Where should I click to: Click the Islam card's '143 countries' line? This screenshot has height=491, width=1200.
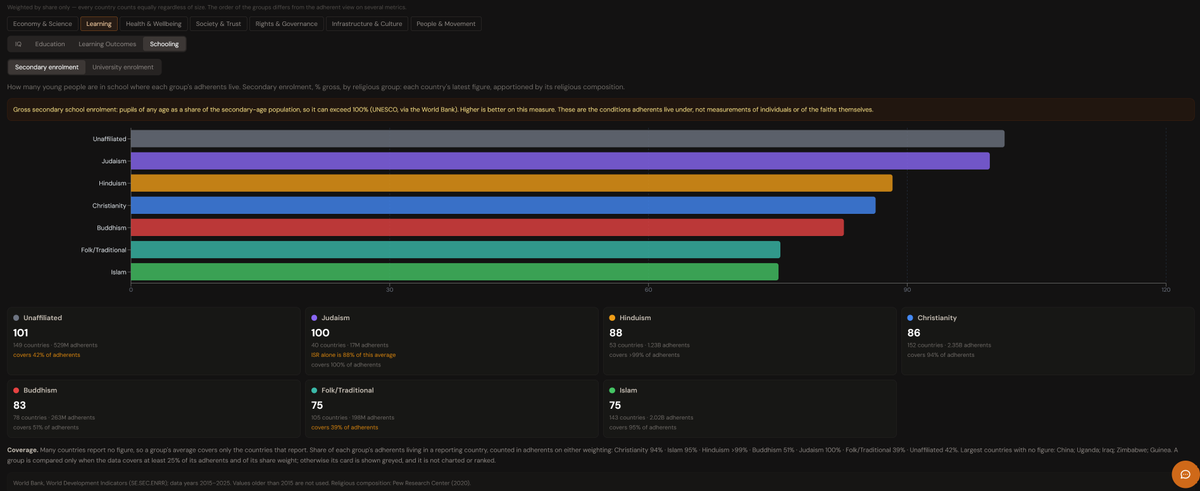tap(651, 417)
